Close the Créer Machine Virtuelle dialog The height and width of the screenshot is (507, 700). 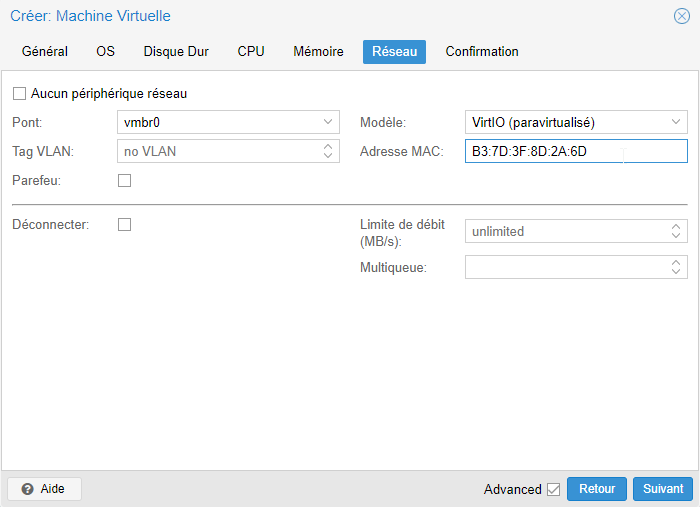(682, 16)
